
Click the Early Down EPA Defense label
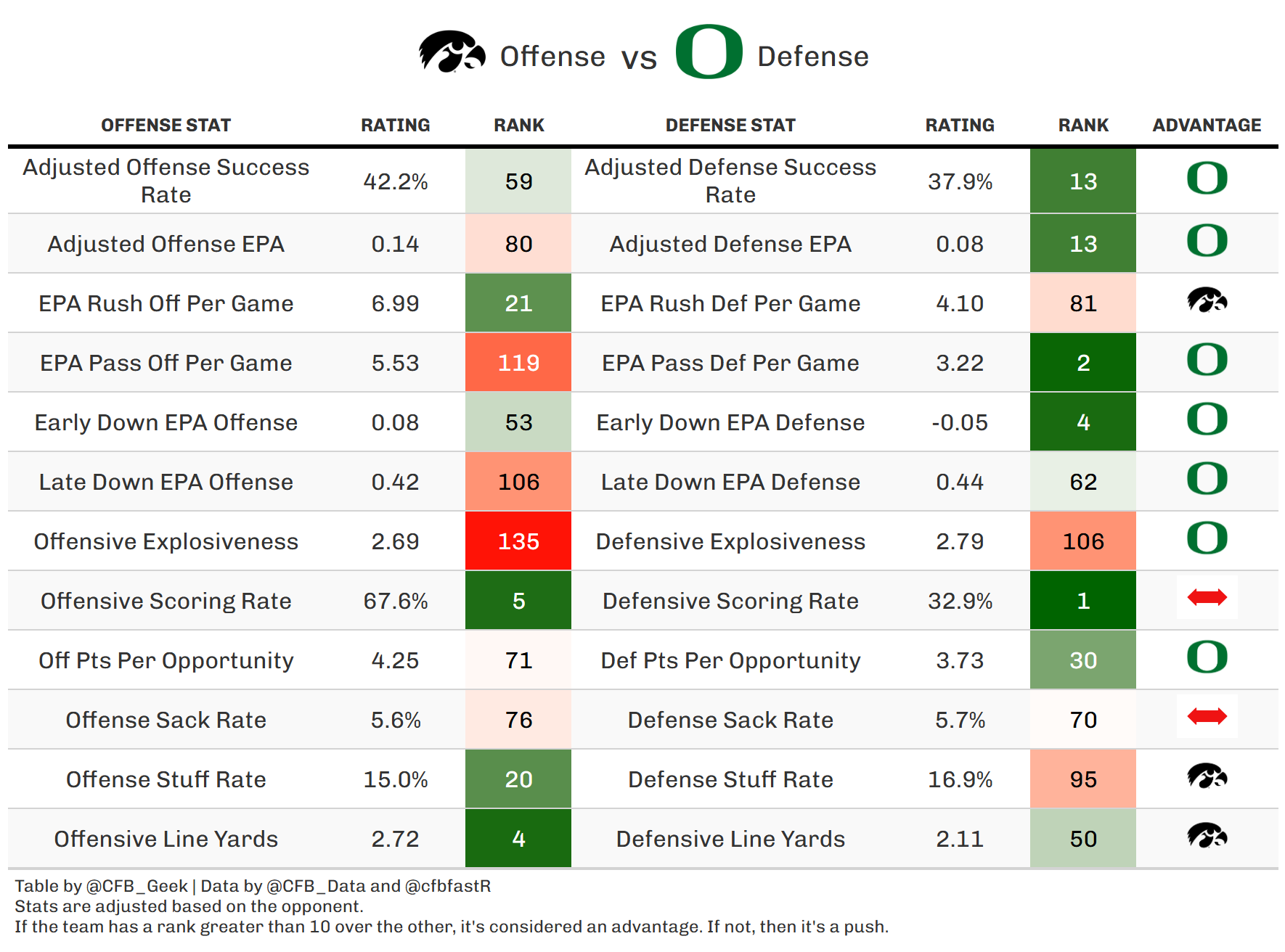coord(730,422)
